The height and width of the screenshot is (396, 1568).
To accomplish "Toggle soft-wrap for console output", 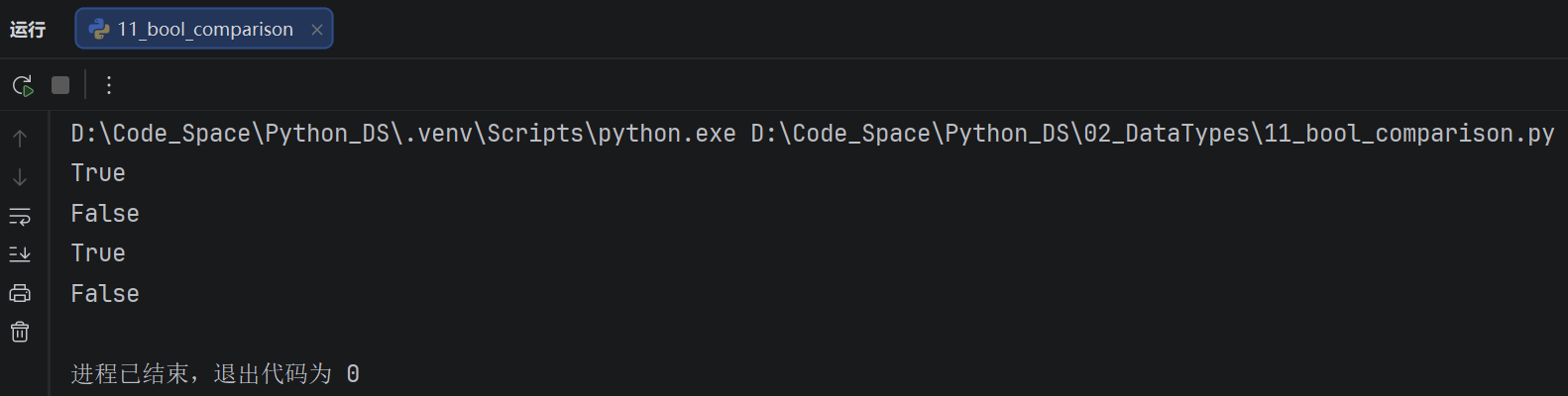I will coord(20,216).
